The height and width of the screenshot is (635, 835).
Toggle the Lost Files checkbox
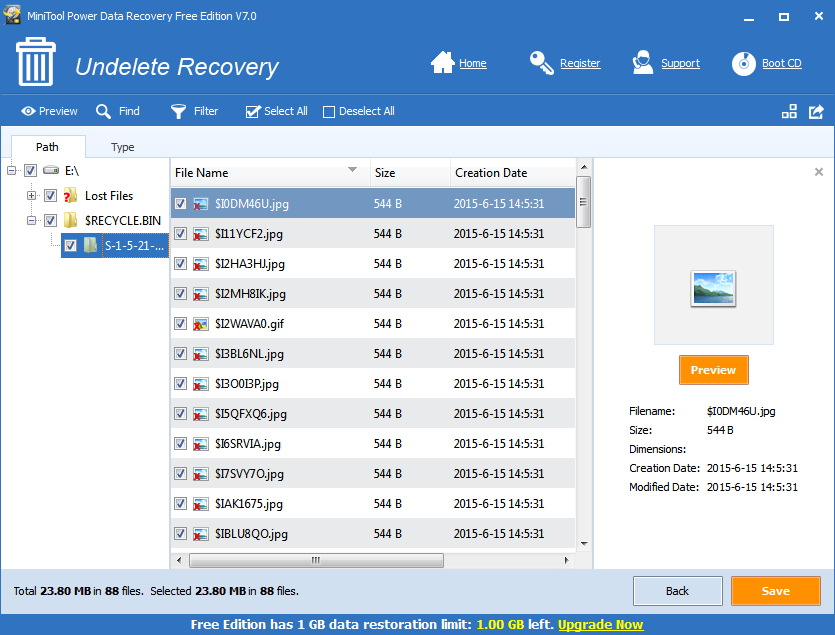click(50, 196)
